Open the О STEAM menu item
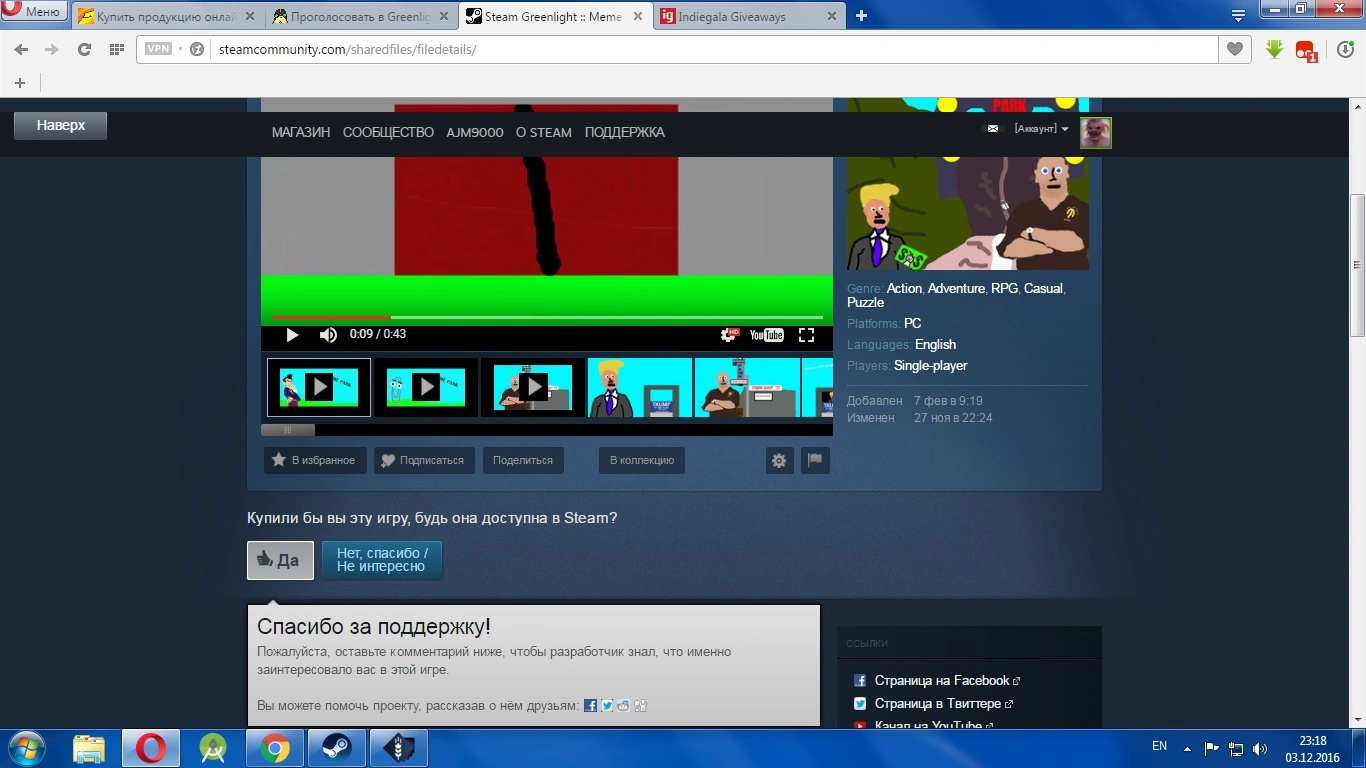This screenshot has width=1366, height=768. click(x=544, y=132)
